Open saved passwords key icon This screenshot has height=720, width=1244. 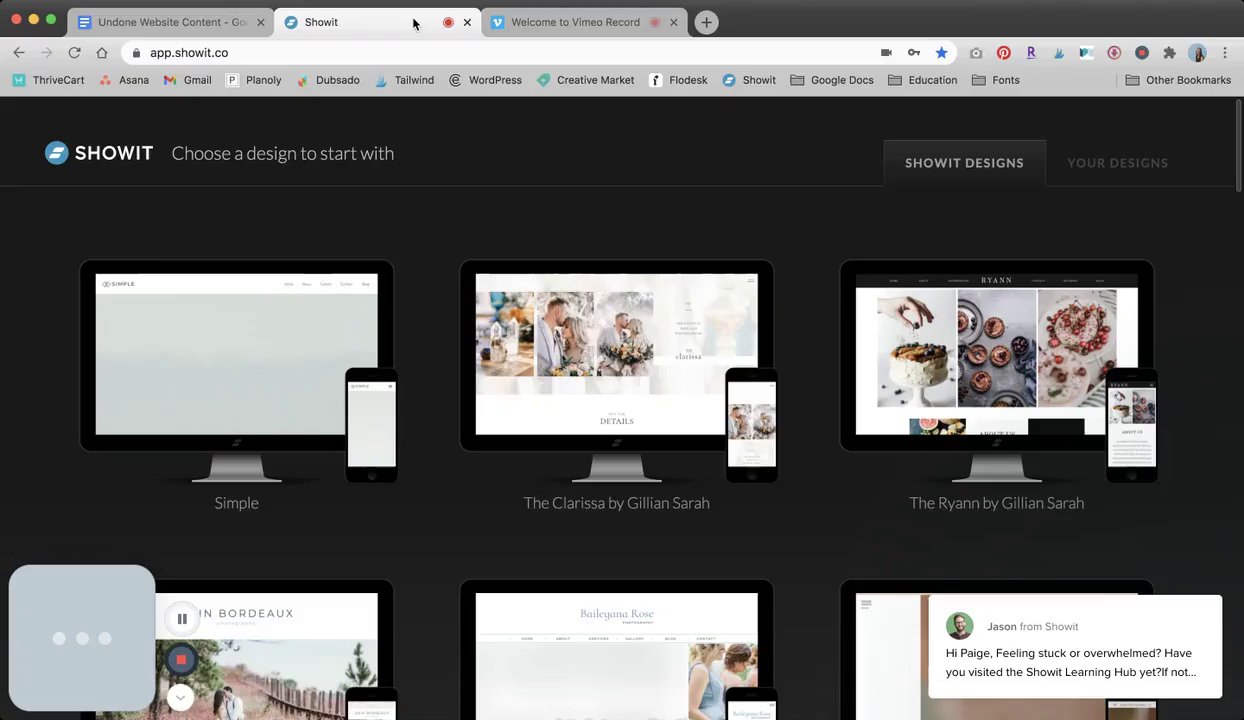tap(913, 53)
